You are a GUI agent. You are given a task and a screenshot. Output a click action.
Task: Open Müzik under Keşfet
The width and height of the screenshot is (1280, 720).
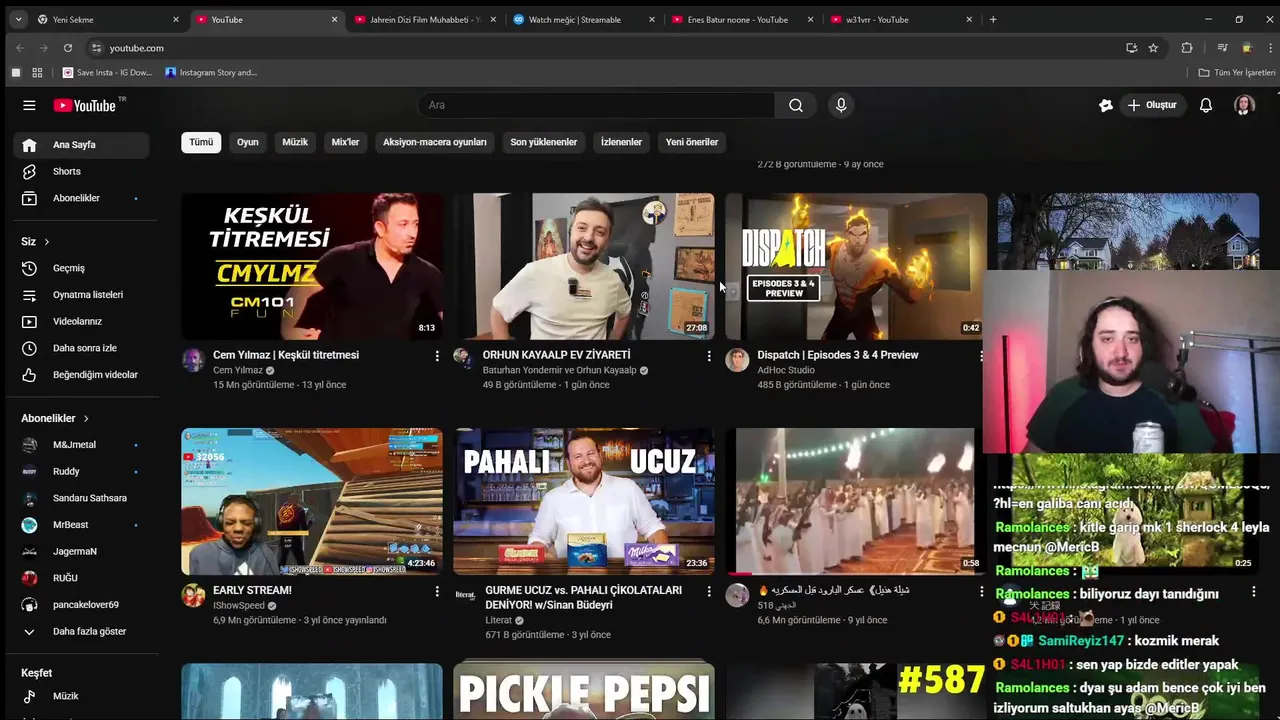point(81,696)
